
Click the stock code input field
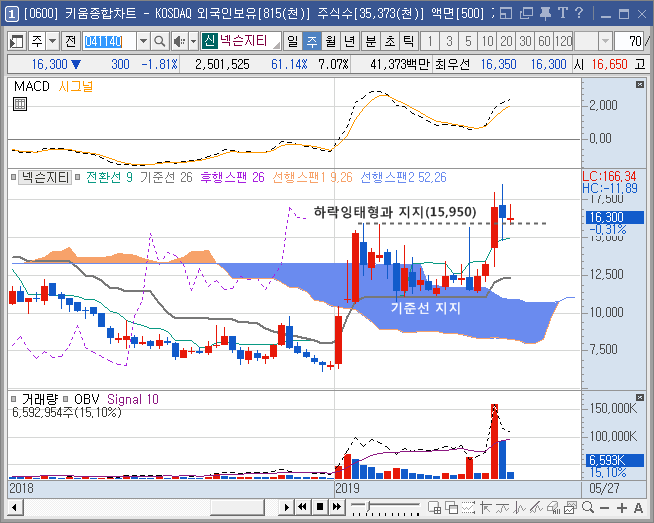[109, 41]
